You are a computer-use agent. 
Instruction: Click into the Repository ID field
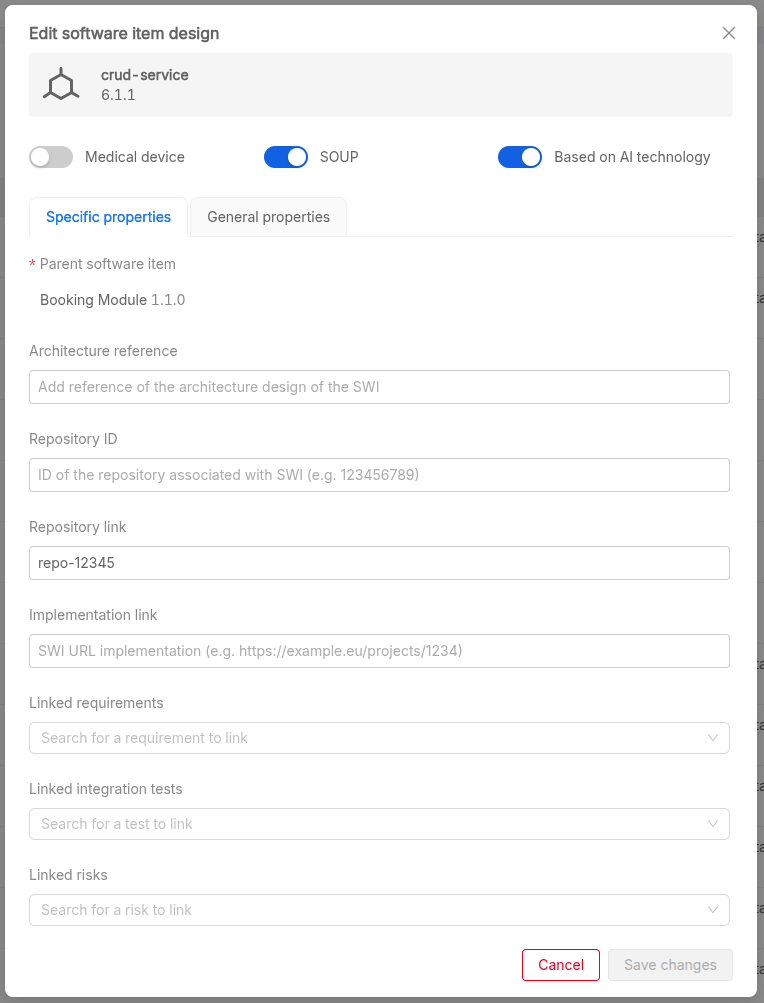[x=379, y=475]
